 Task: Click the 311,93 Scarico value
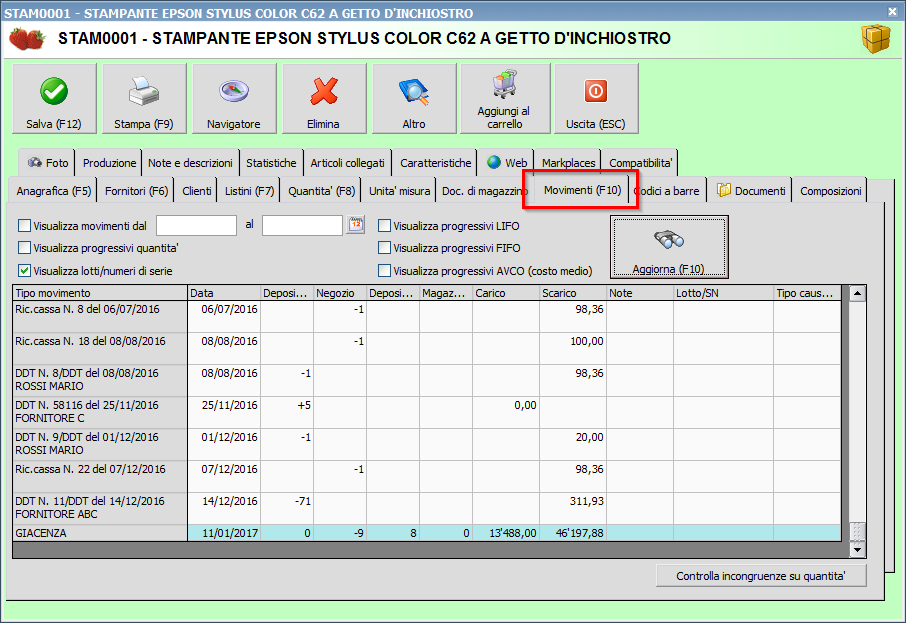tap(586, 501)
